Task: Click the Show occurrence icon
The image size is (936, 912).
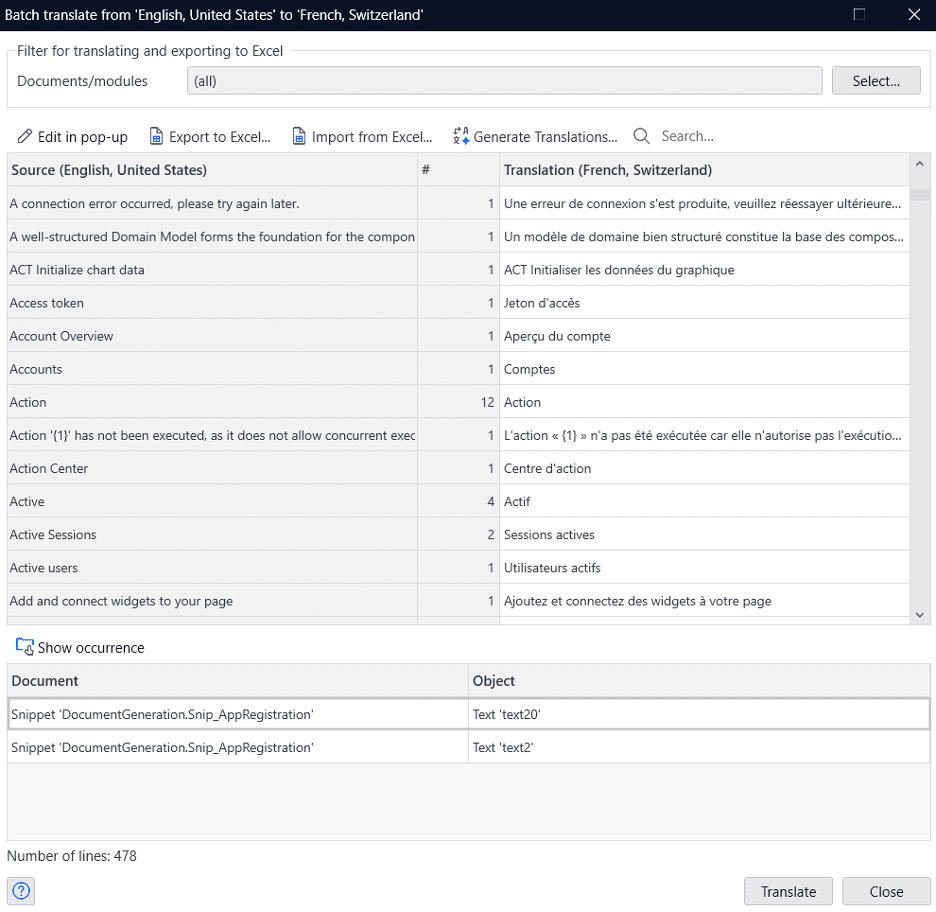Action: click(25, 647)
